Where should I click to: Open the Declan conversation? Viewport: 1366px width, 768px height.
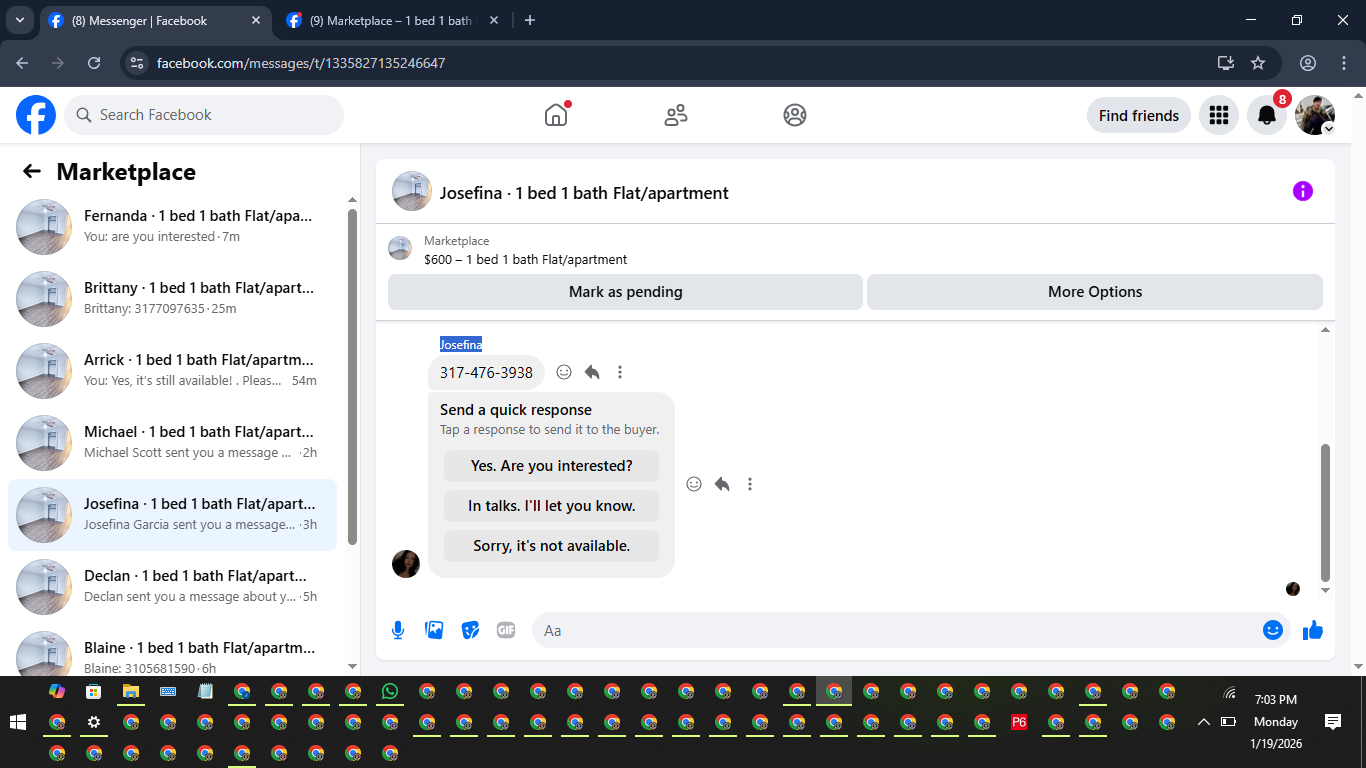[x=172, y=586]
